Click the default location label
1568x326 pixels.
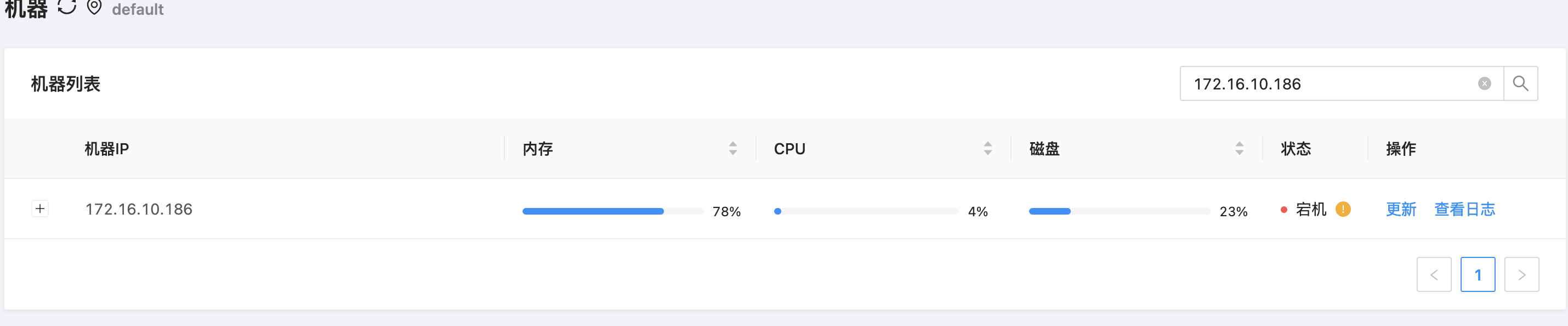138,9
